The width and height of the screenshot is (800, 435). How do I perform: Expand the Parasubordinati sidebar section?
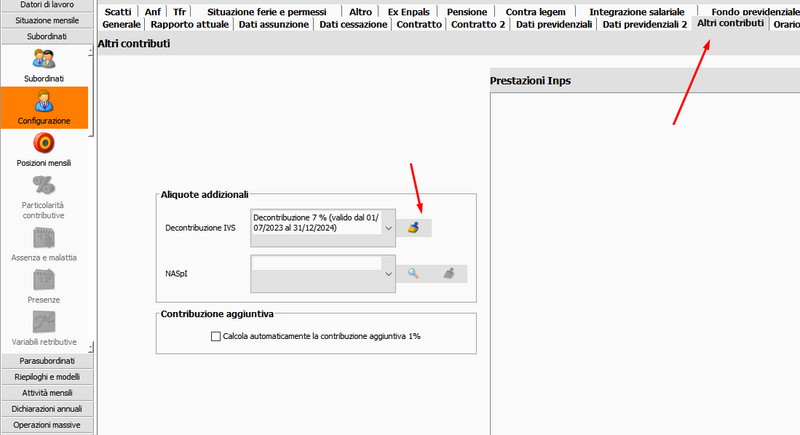coord(43,360)
